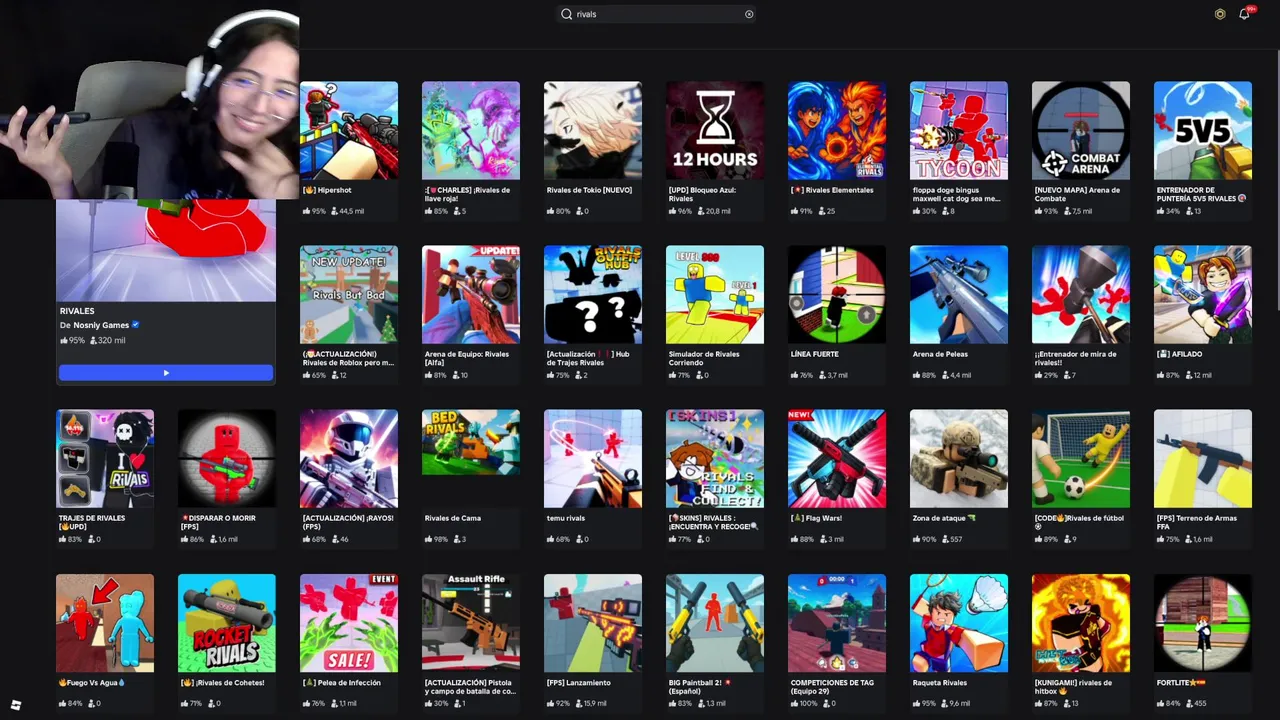
Task: Open Raqueta Rivales thumbnail
Action: (x=959, y=623)
